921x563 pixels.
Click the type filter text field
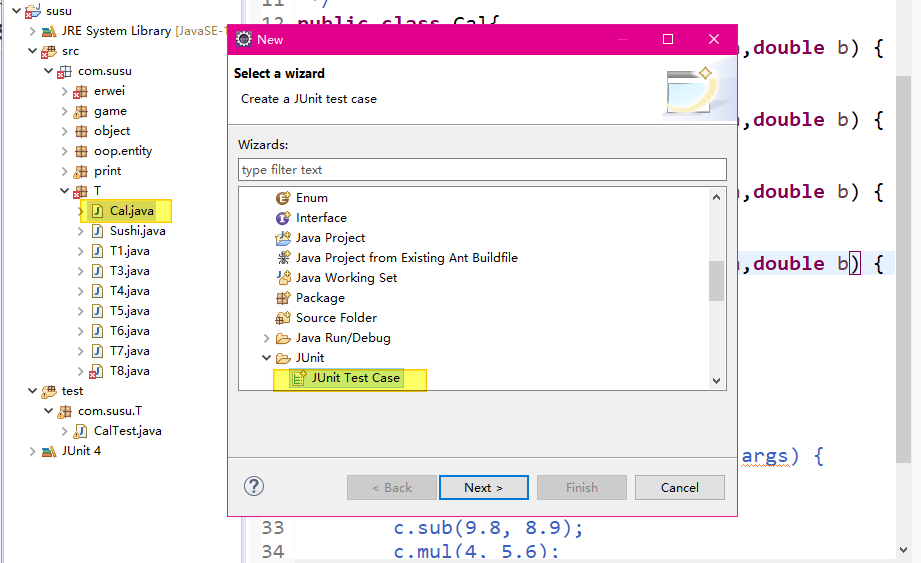482,170
